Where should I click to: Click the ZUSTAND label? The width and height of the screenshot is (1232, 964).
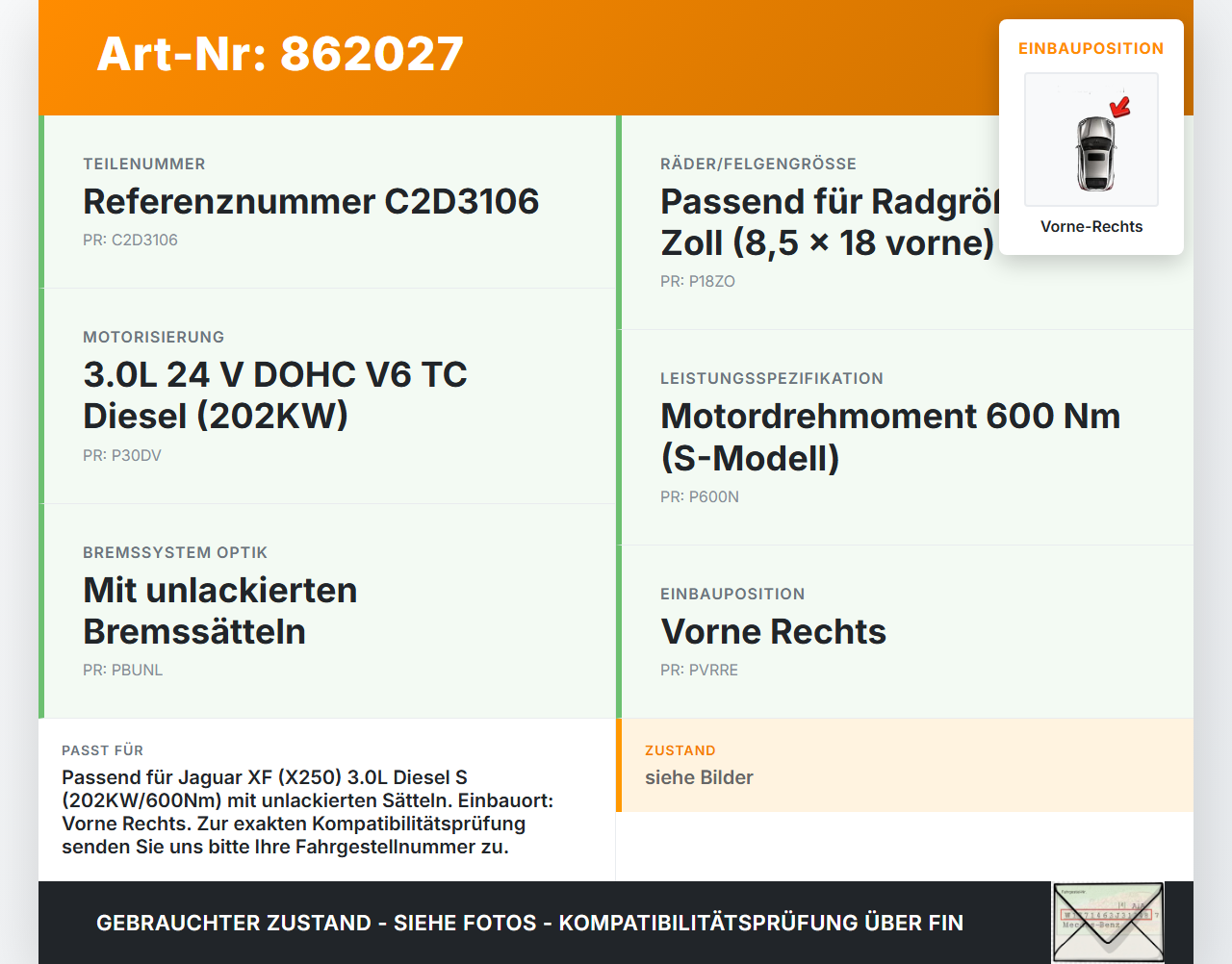tap(680, 750)
